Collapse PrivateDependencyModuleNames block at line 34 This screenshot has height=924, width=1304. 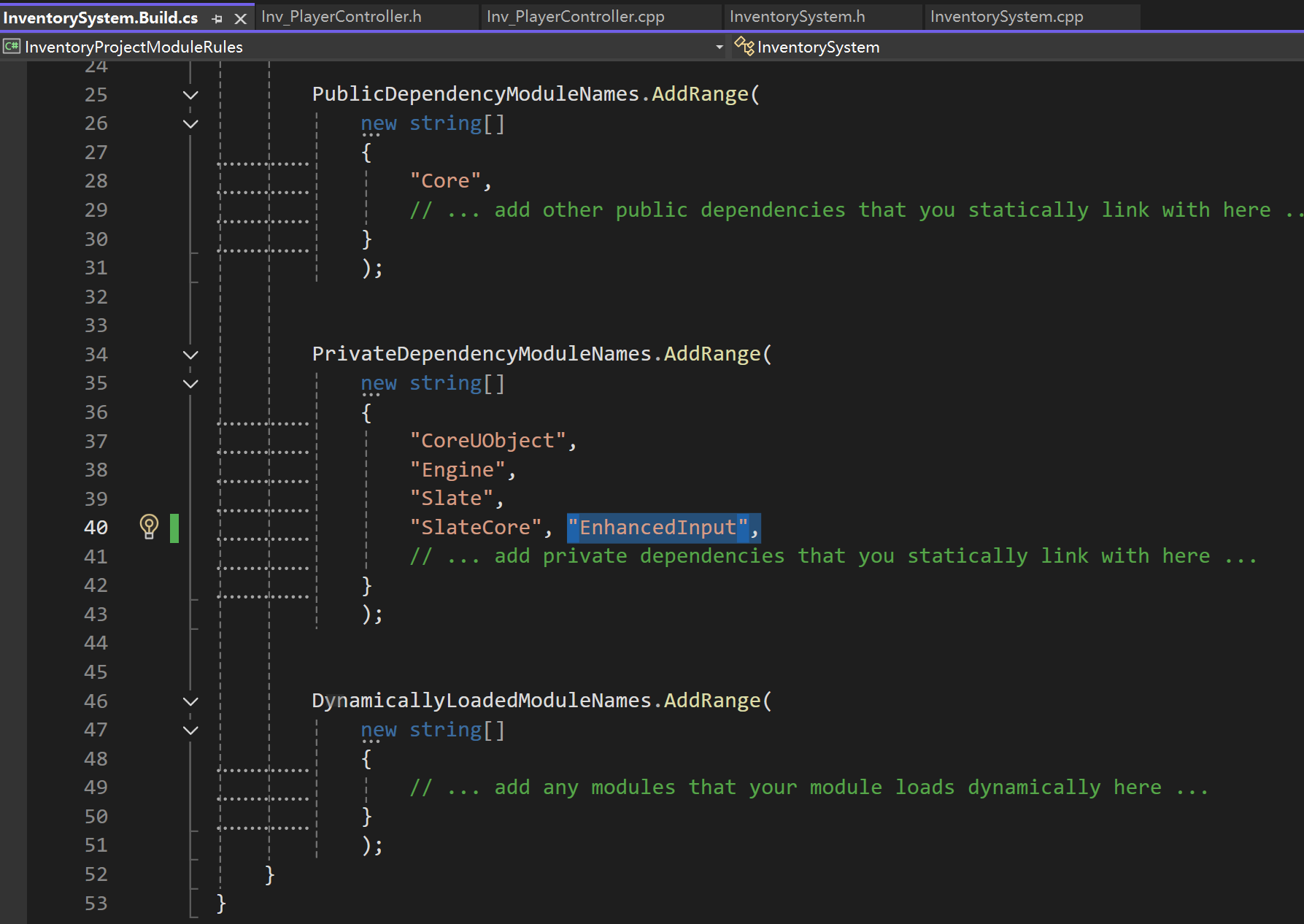(x=190, y=355)
